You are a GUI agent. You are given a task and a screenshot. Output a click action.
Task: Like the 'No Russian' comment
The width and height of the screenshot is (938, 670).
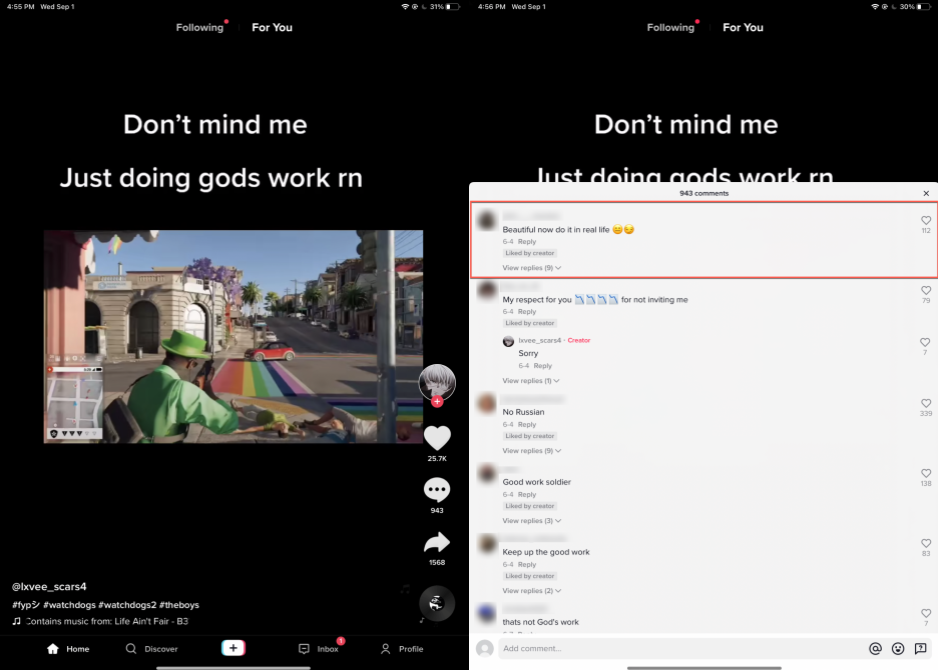pos(925,404)
